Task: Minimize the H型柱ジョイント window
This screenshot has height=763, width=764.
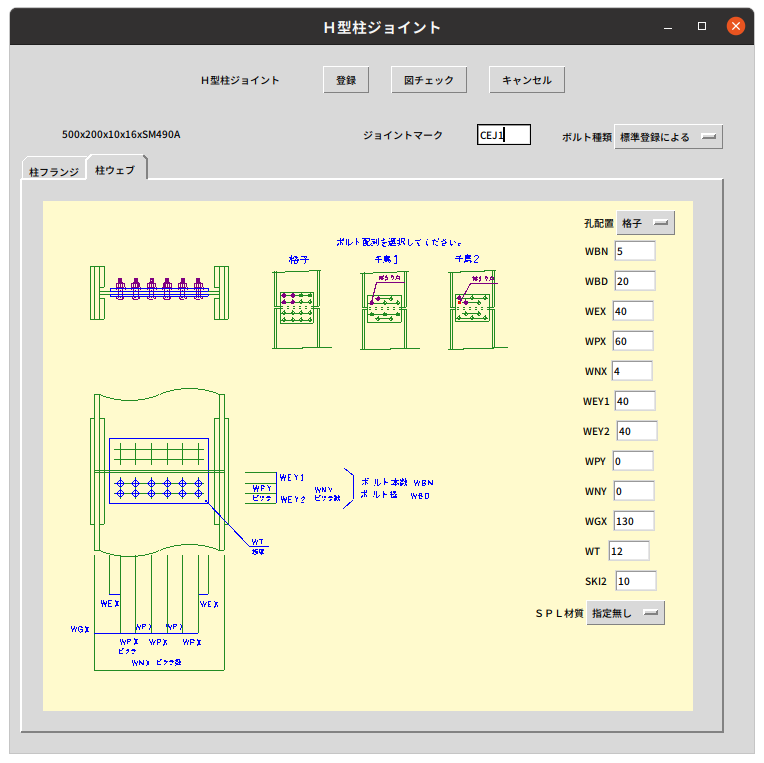Action: click(x=668, y=27)
